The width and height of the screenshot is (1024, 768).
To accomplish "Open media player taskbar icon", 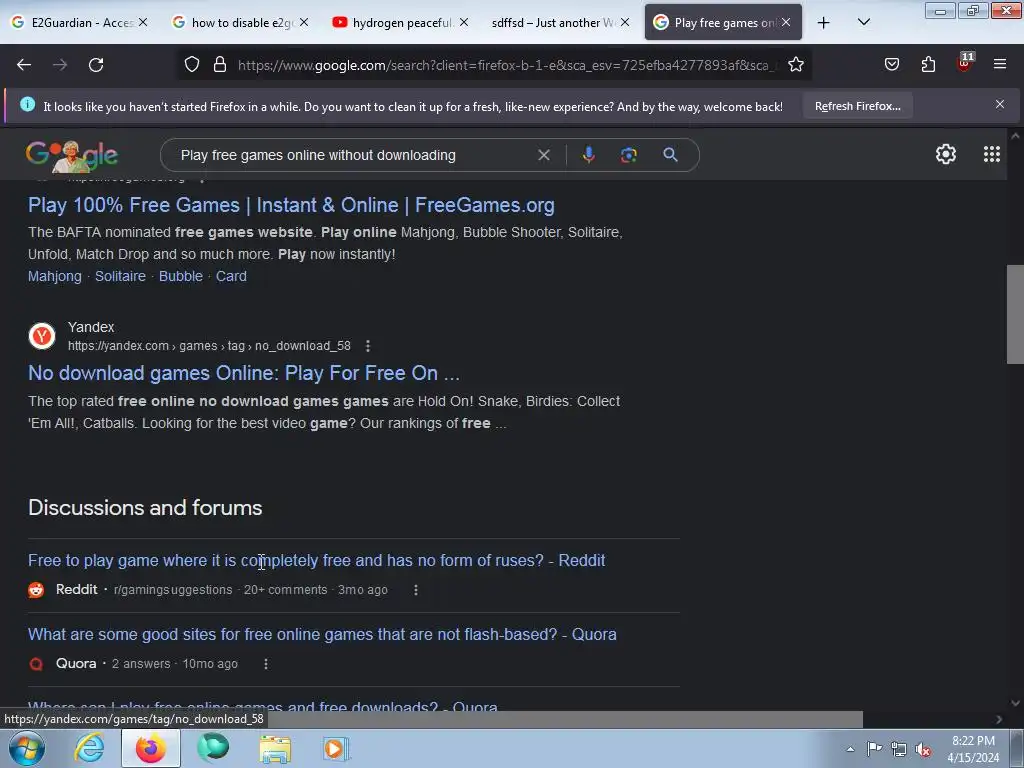I will click(336, 748).
